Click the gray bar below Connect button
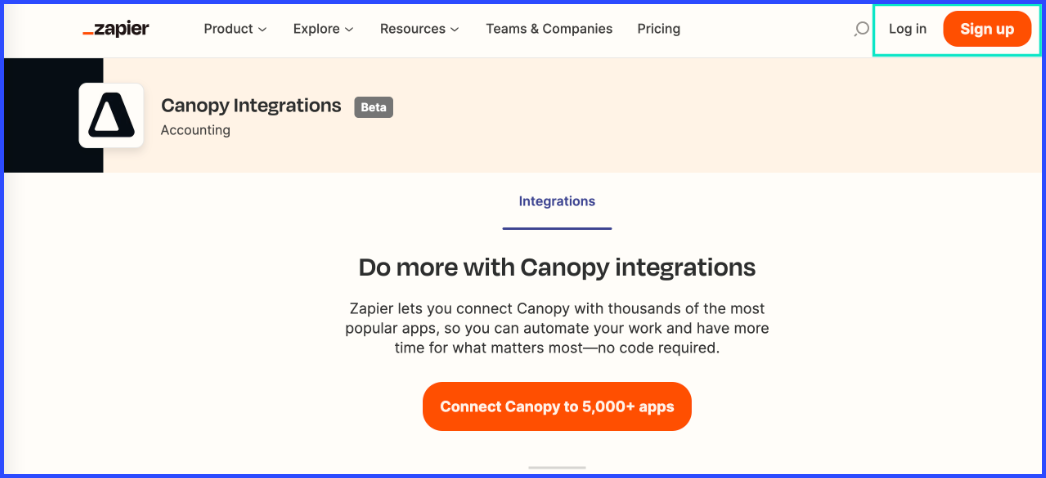Viewport: 1046px width, 478px height. click(557, 467)
